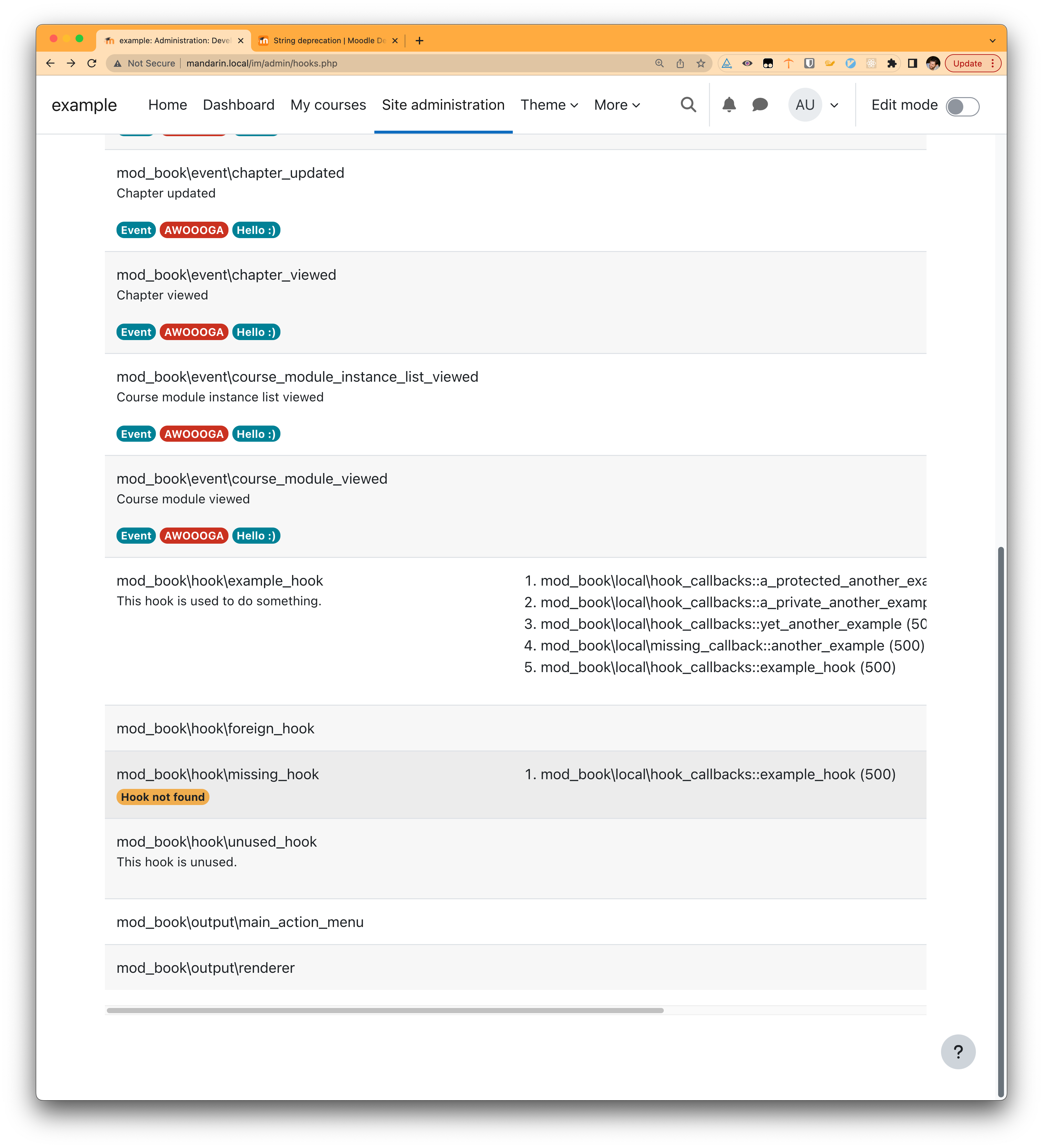1043x1148 pixels.
Task: Click mod_book\hook\unused_hook text
Action: tap(217, 841)
